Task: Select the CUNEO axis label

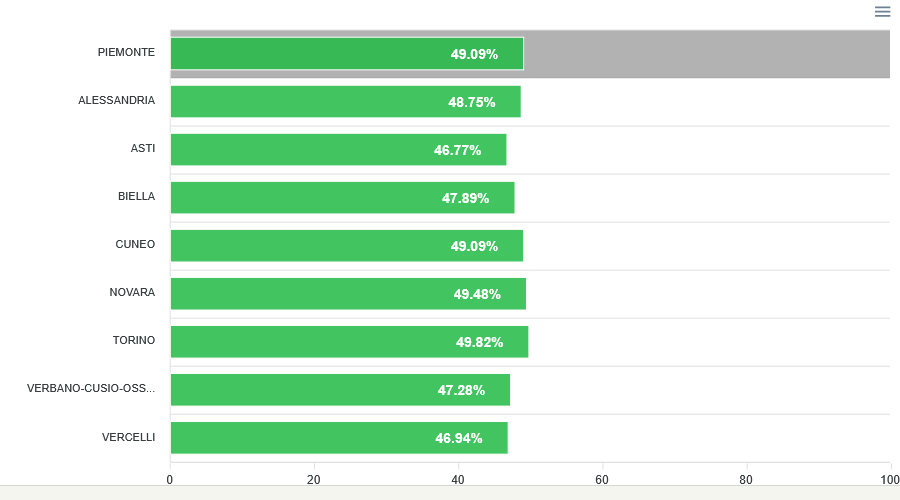Action: [x=135, y=245]
